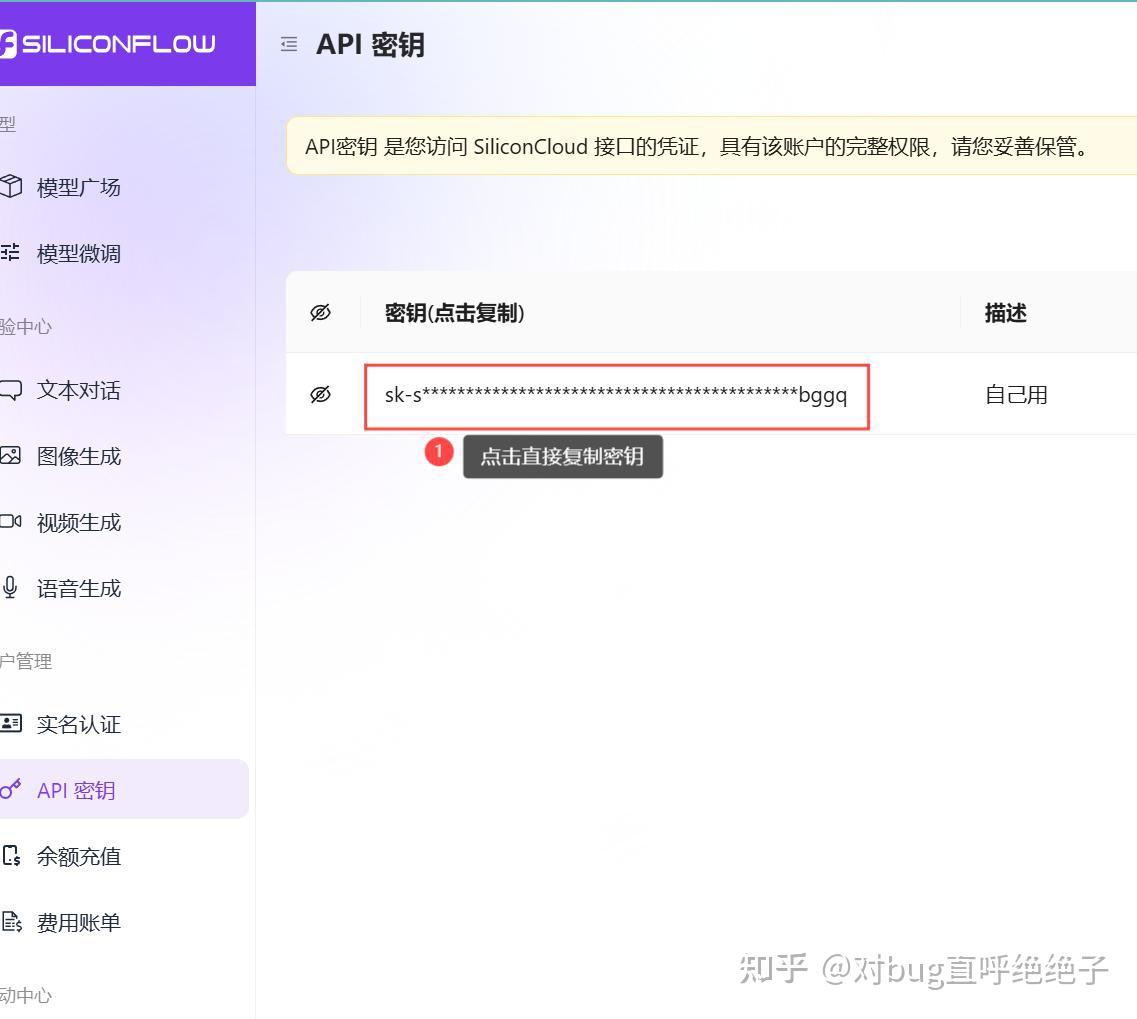Select the 模型微调 icon in sidebar
Viewport: 1137px width, 1019px height.
click(12, 253)
